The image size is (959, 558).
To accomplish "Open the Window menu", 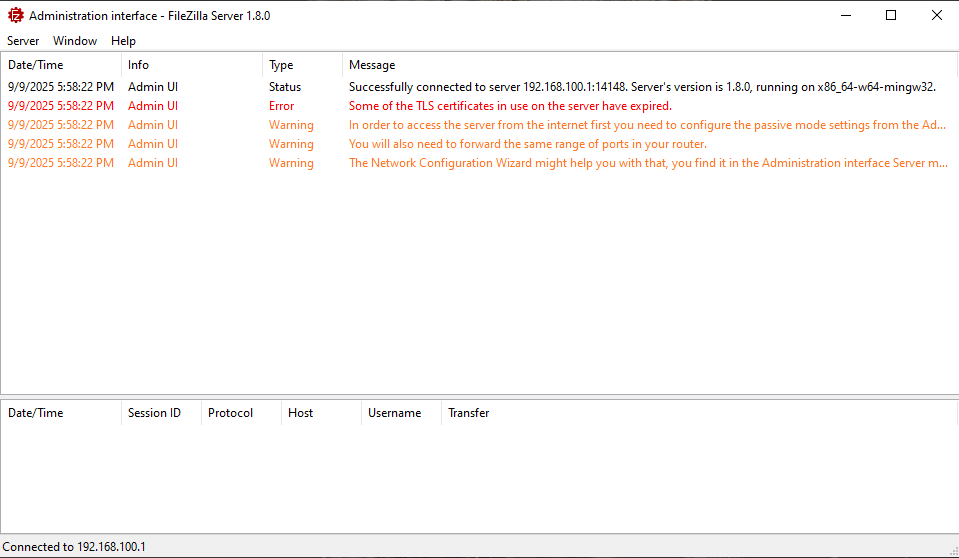I will point(75,41).
